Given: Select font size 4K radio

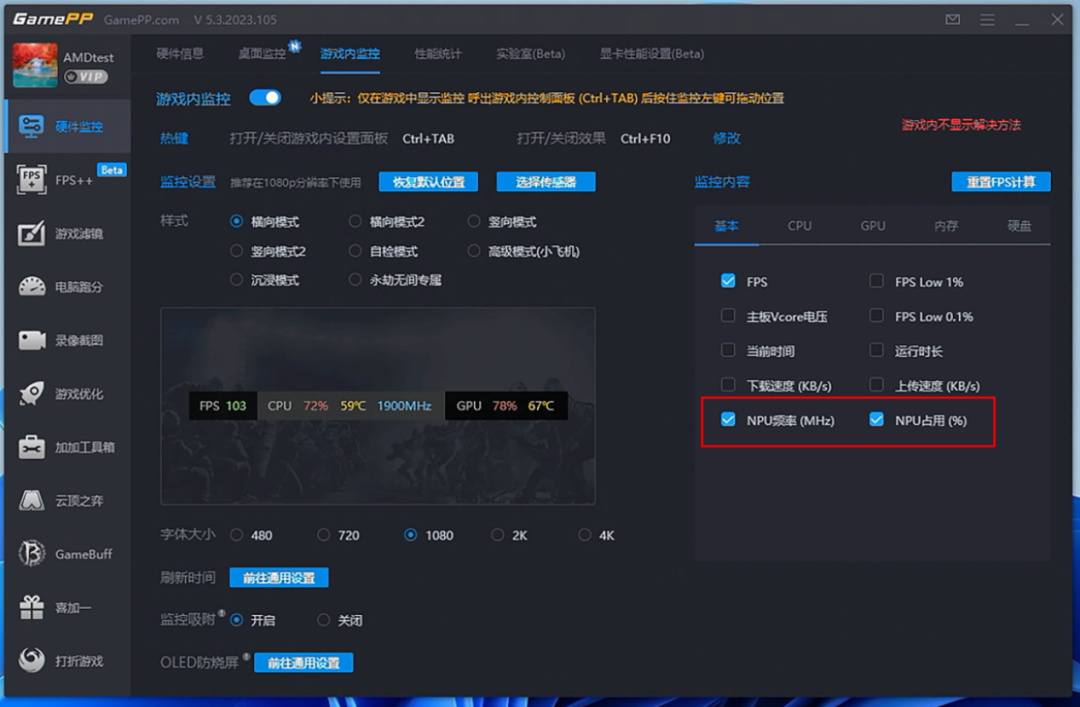Looking at the screenshot, I should coord(584,535).
